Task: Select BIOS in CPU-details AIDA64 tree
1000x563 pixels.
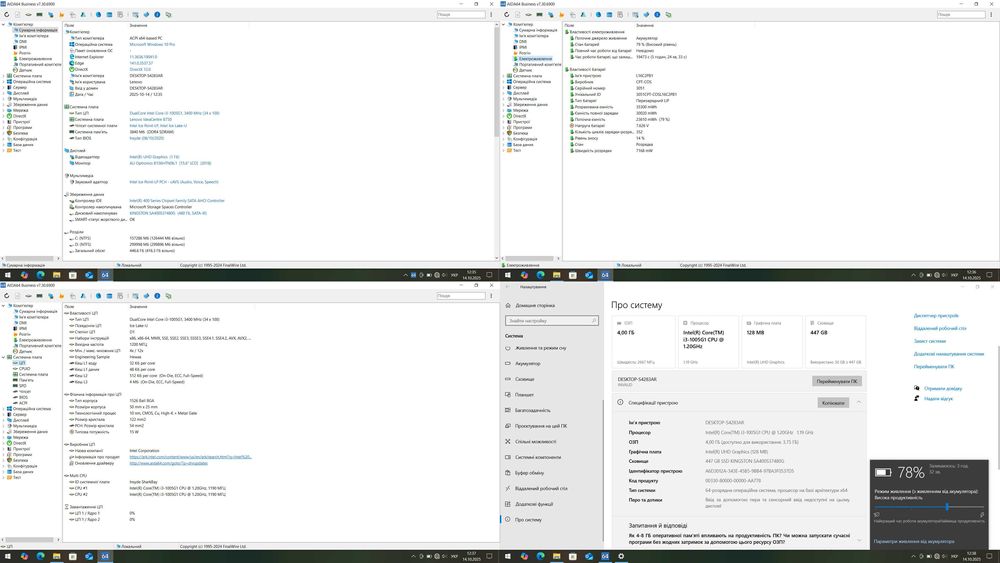Action: point(23,397)
